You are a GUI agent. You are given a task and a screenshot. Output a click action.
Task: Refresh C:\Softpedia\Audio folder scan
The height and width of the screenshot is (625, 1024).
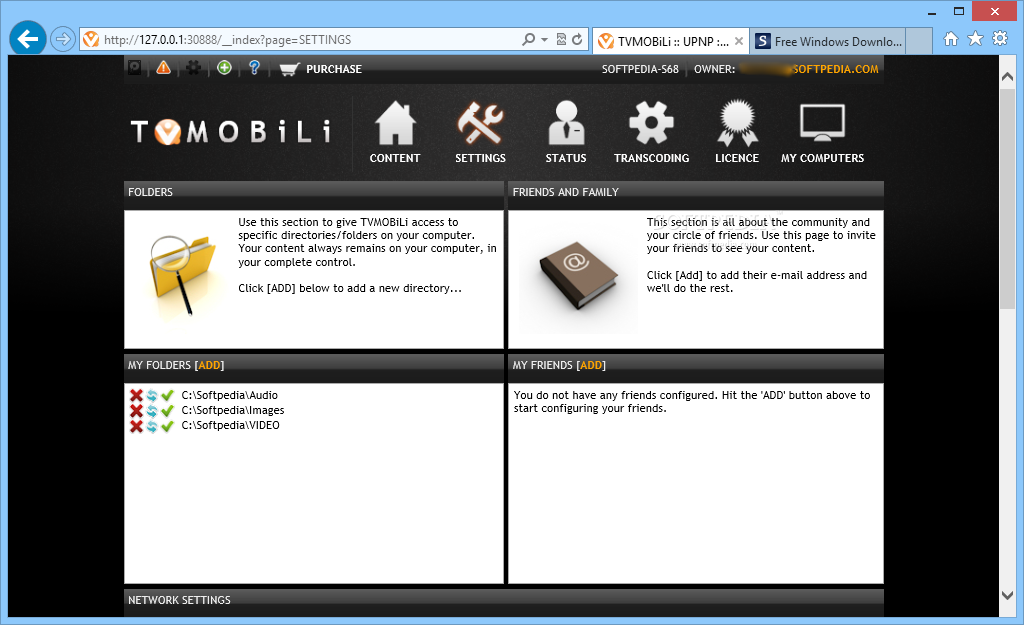point(152,395)
